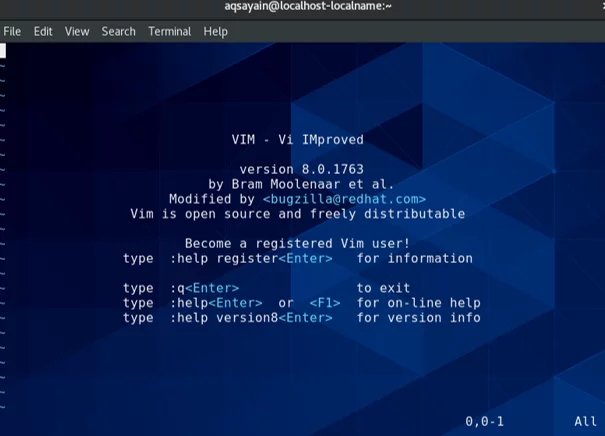This screenshot has width=605, height=436.
Task: Click the 'version 8.0.1763' line
Action: coord(301,169)
